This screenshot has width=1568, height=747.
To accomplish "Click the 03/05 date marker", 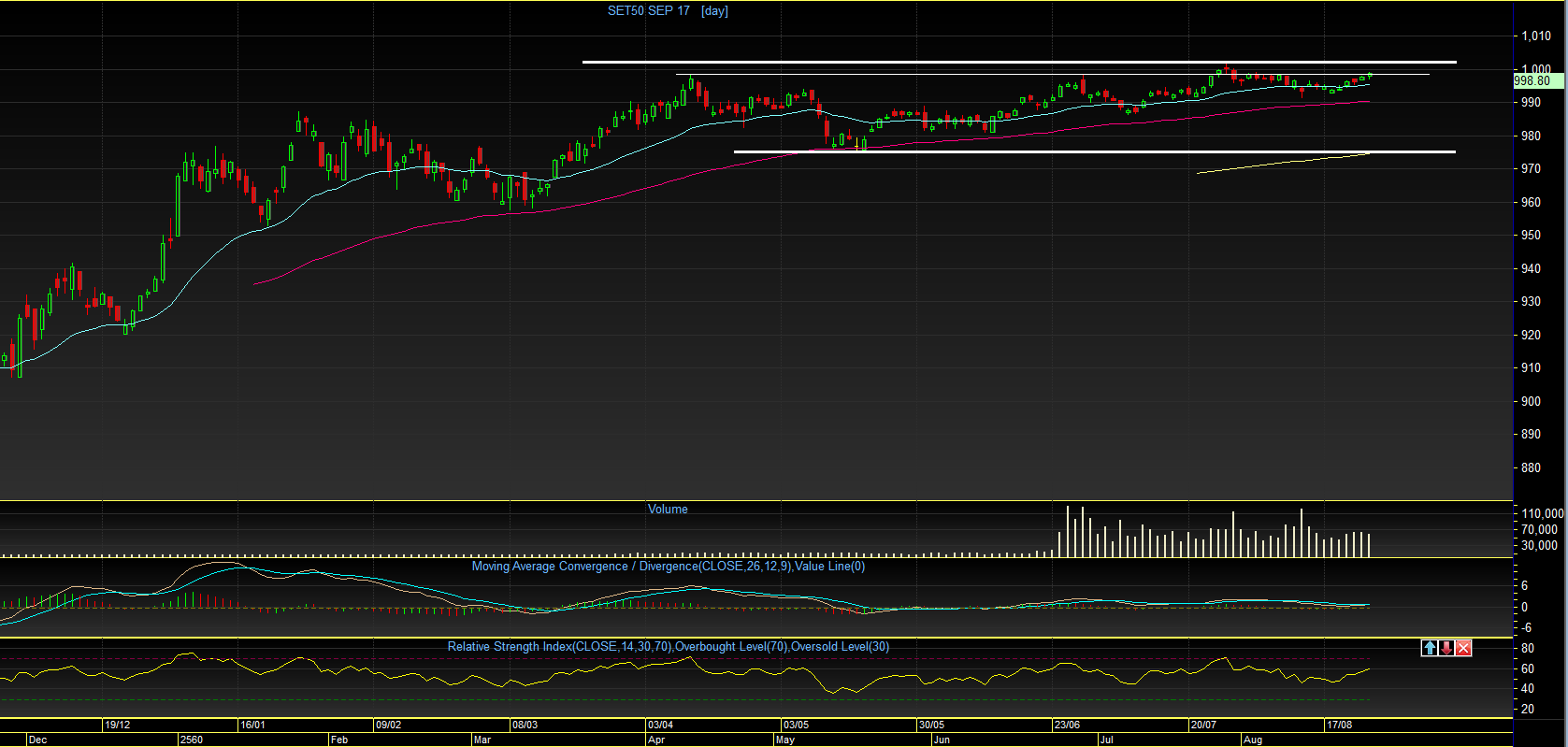I will pos(797,725).
